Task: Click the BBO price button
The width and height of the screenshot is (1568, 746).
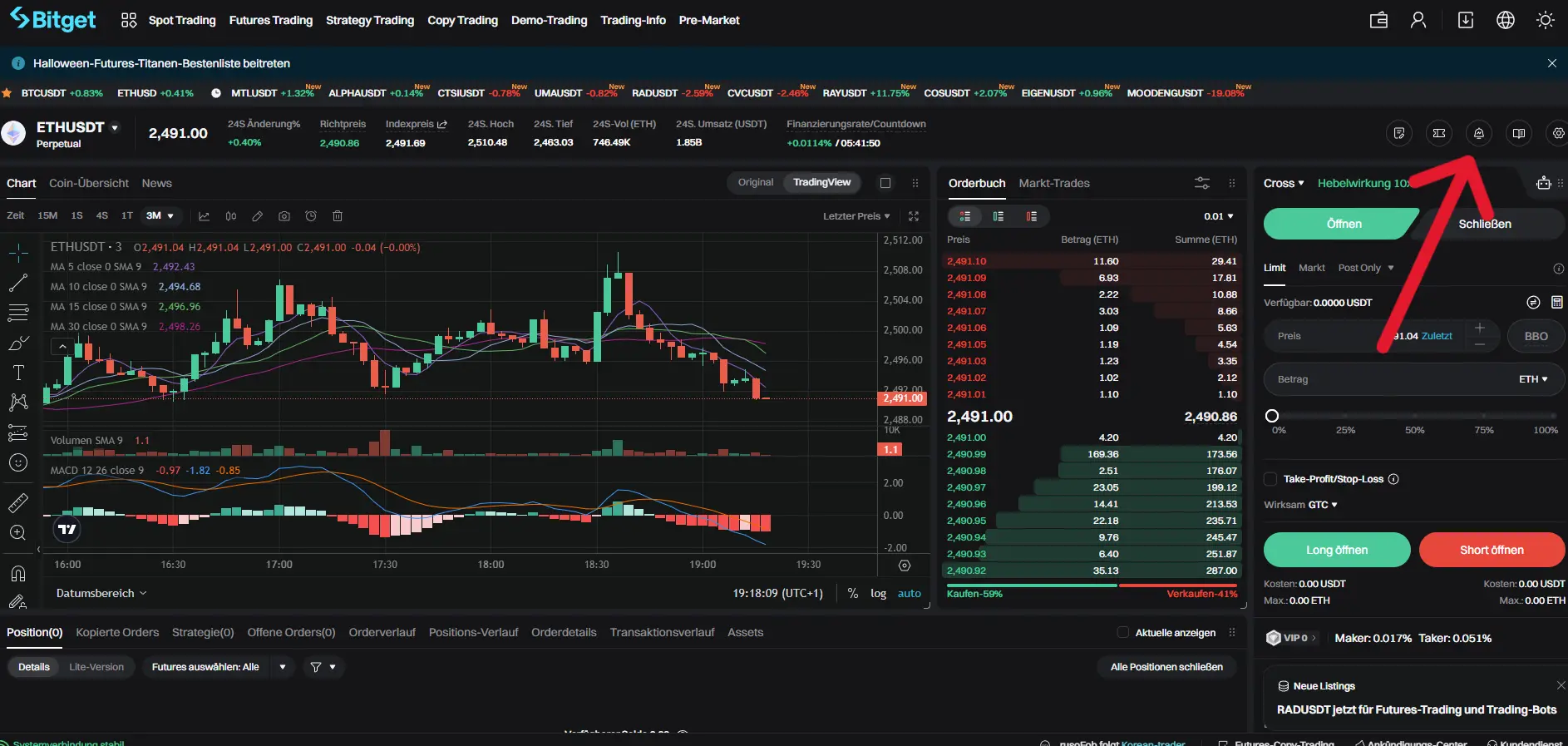Action: (1536, 336)
